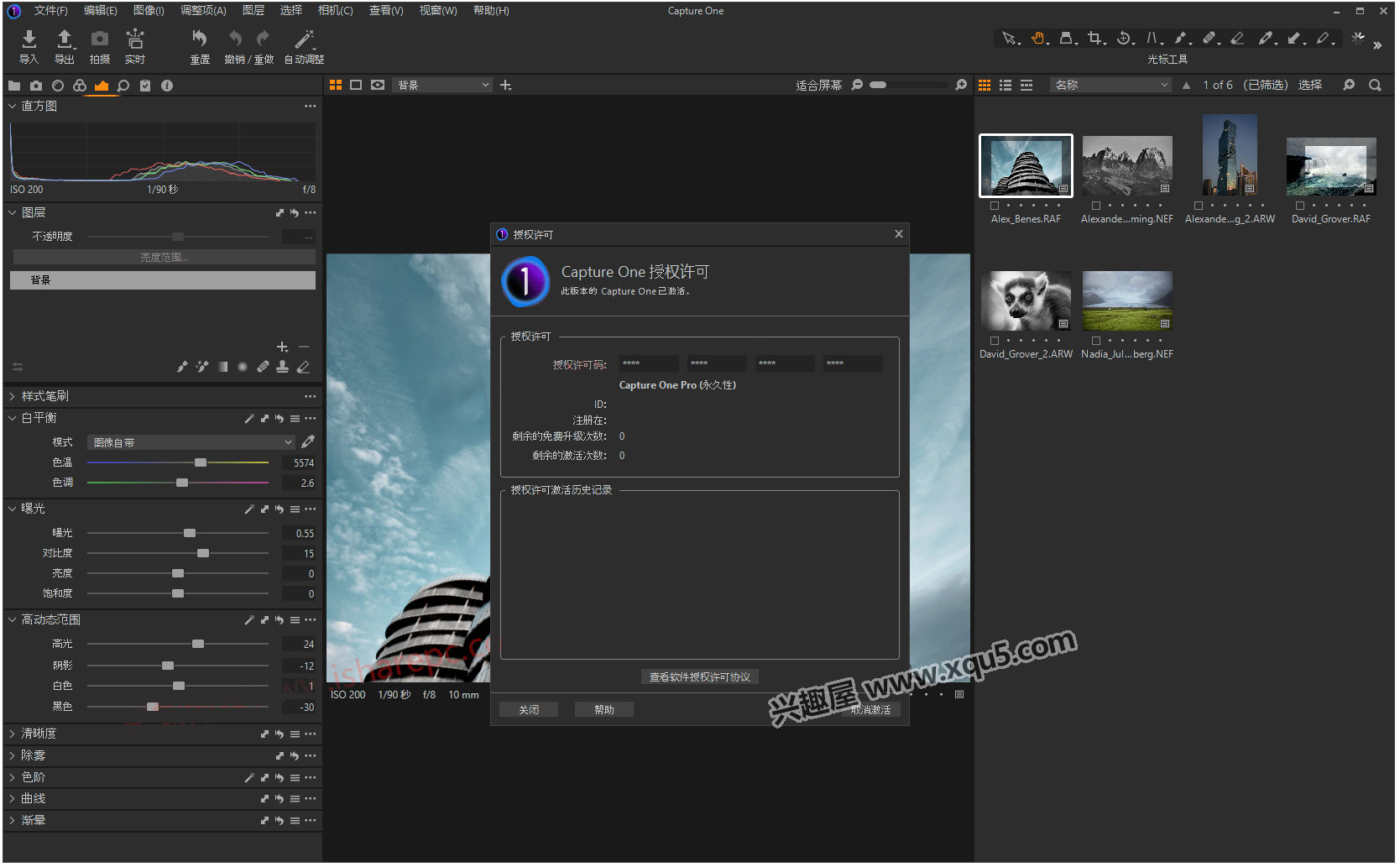The height and width of the screenshot is (867, 1400).
Task: Click 查看软件授权许可协议 button
Action: [x=700, y=677]
